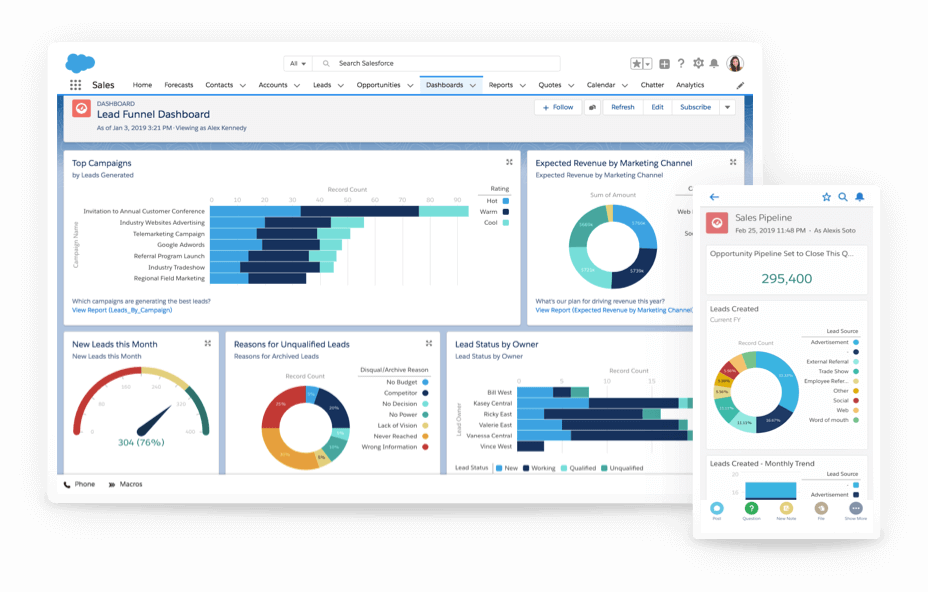The image size is (928, 592).
Task: Click the New Leads gauge value 304 (76%)
Action: pyautogui.click(x=141, y=443)
